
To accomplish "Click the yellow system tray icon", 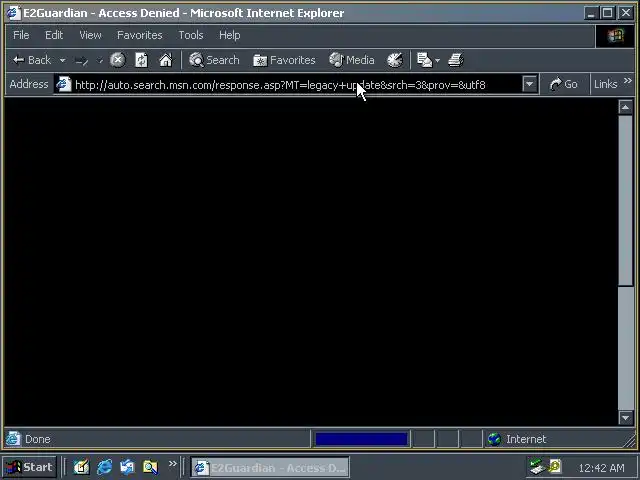I will point(555,466).
